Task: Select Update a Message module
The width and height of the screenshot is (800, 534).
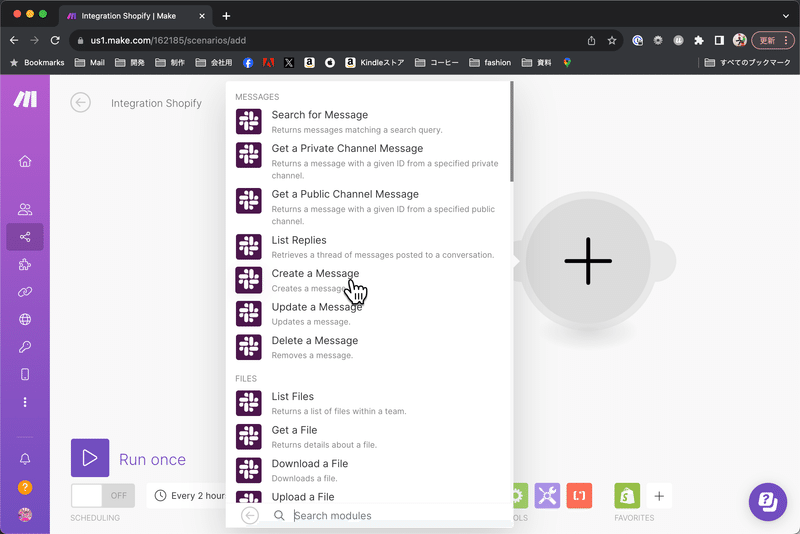Action: [368, 314]
